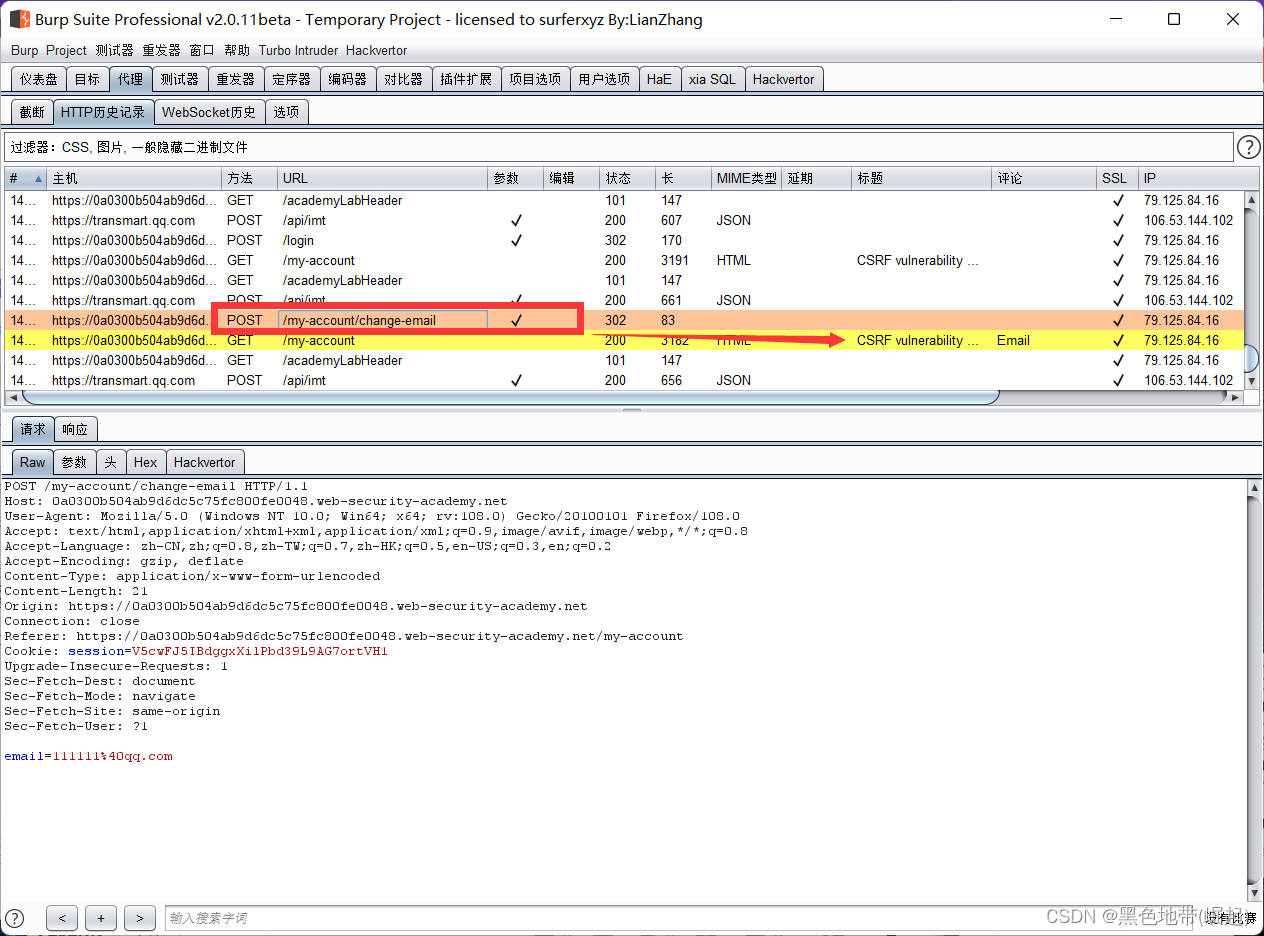Open the WebSocket历史 sub-tab

[x=209, y=112]
